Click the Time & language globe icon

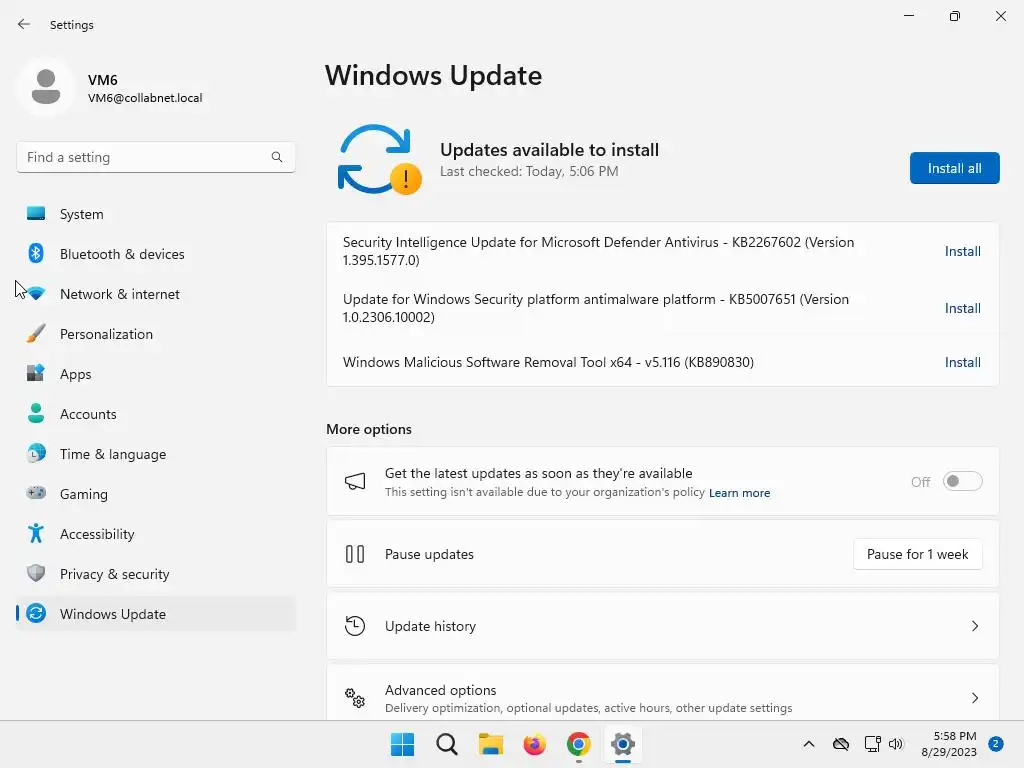tap(36, 453)
